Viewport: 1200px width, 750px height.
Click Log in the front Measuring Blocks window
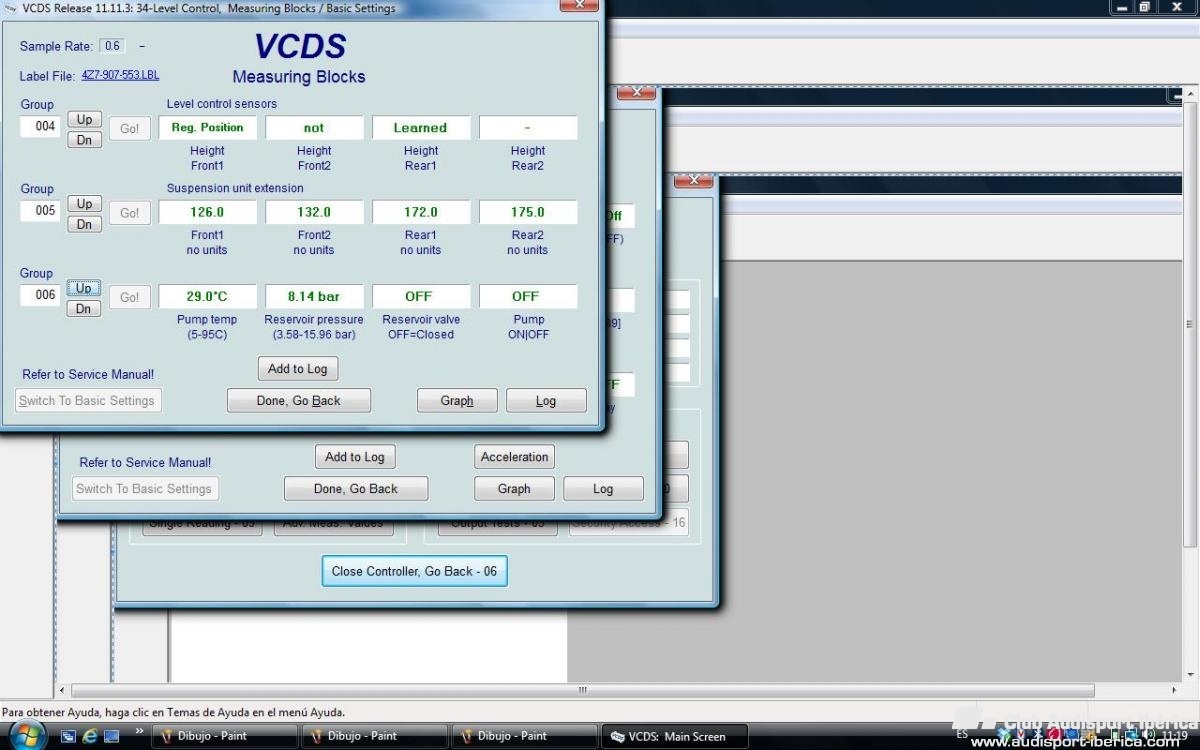(x=546, y=401)
